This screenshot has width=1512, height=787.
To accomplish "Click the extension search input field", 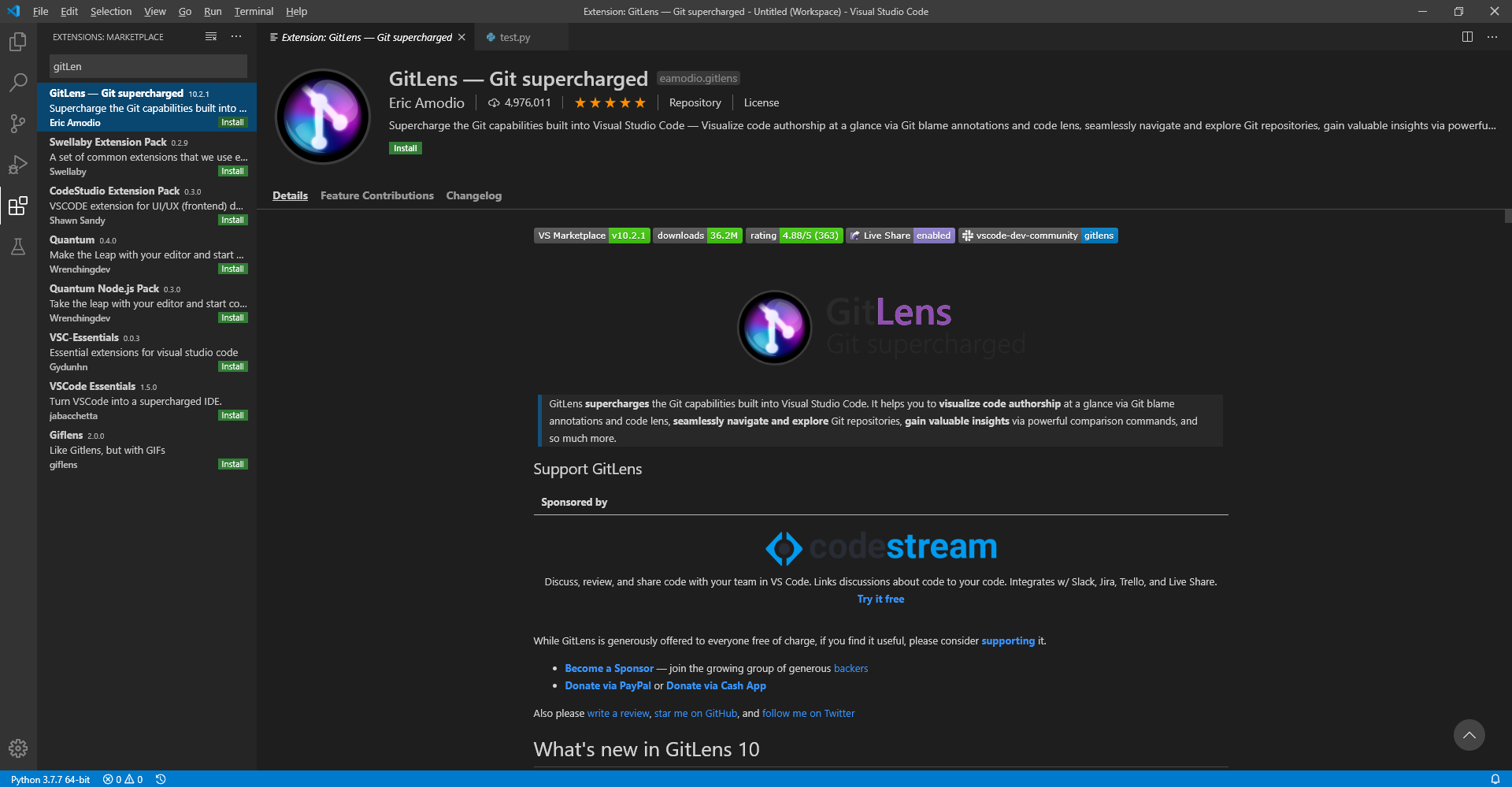I will tap(148, 66).
